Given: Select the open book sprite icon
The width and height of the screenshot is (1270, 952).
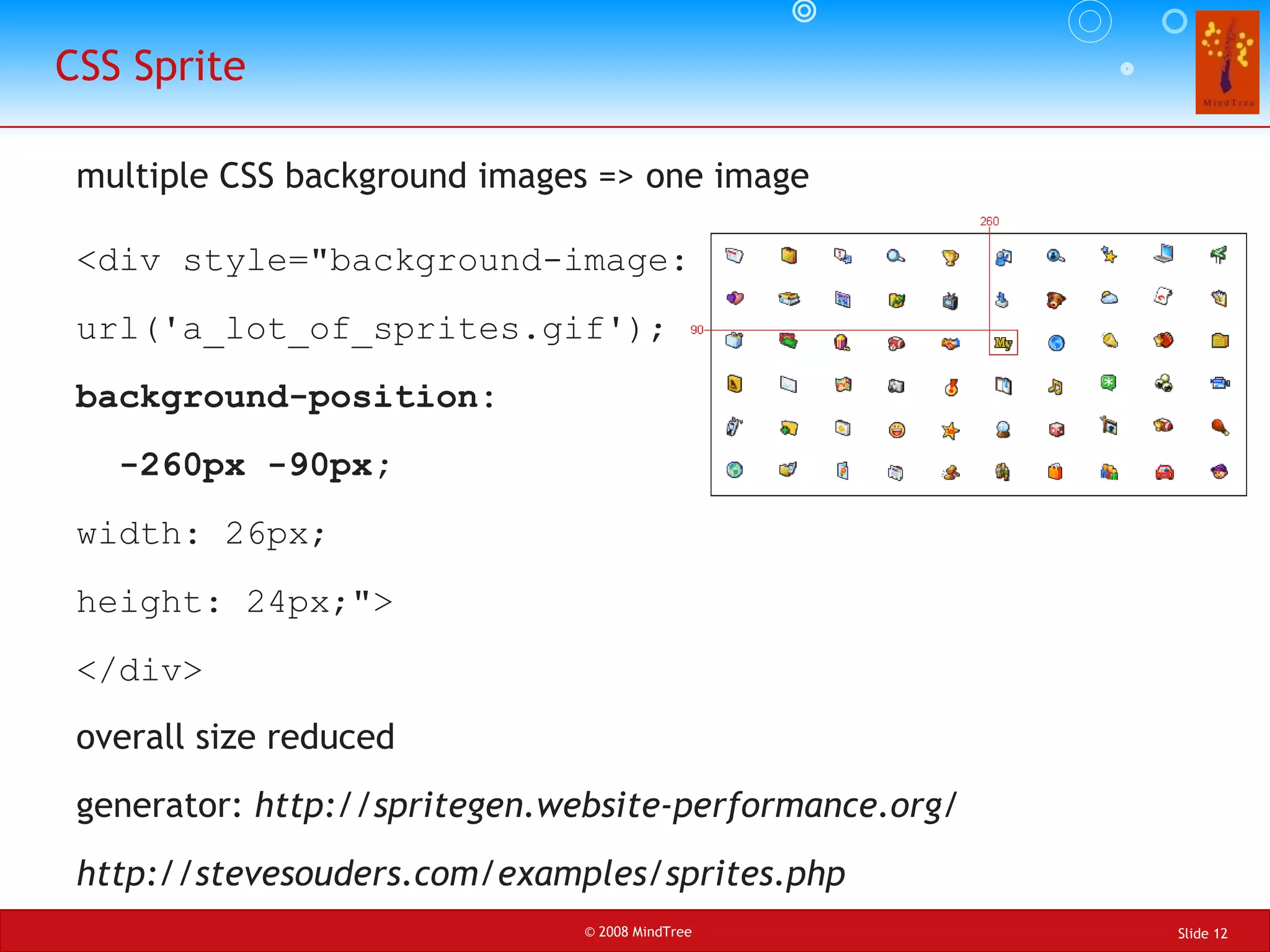Looking at the screenshot, I should pyautogui.click(x=1003, y=386).
